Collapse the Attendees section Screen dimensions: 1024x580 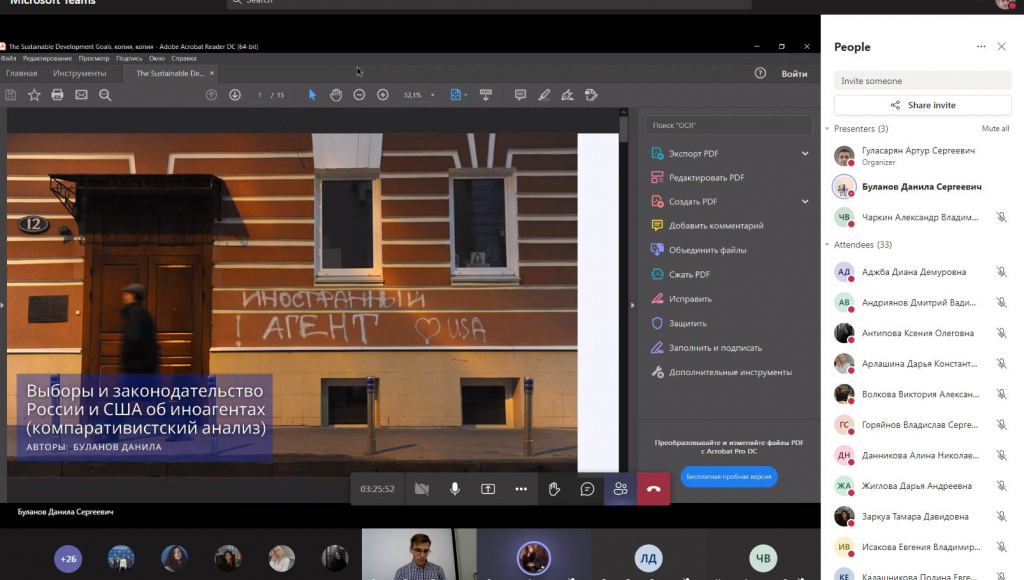pos(827,244)
